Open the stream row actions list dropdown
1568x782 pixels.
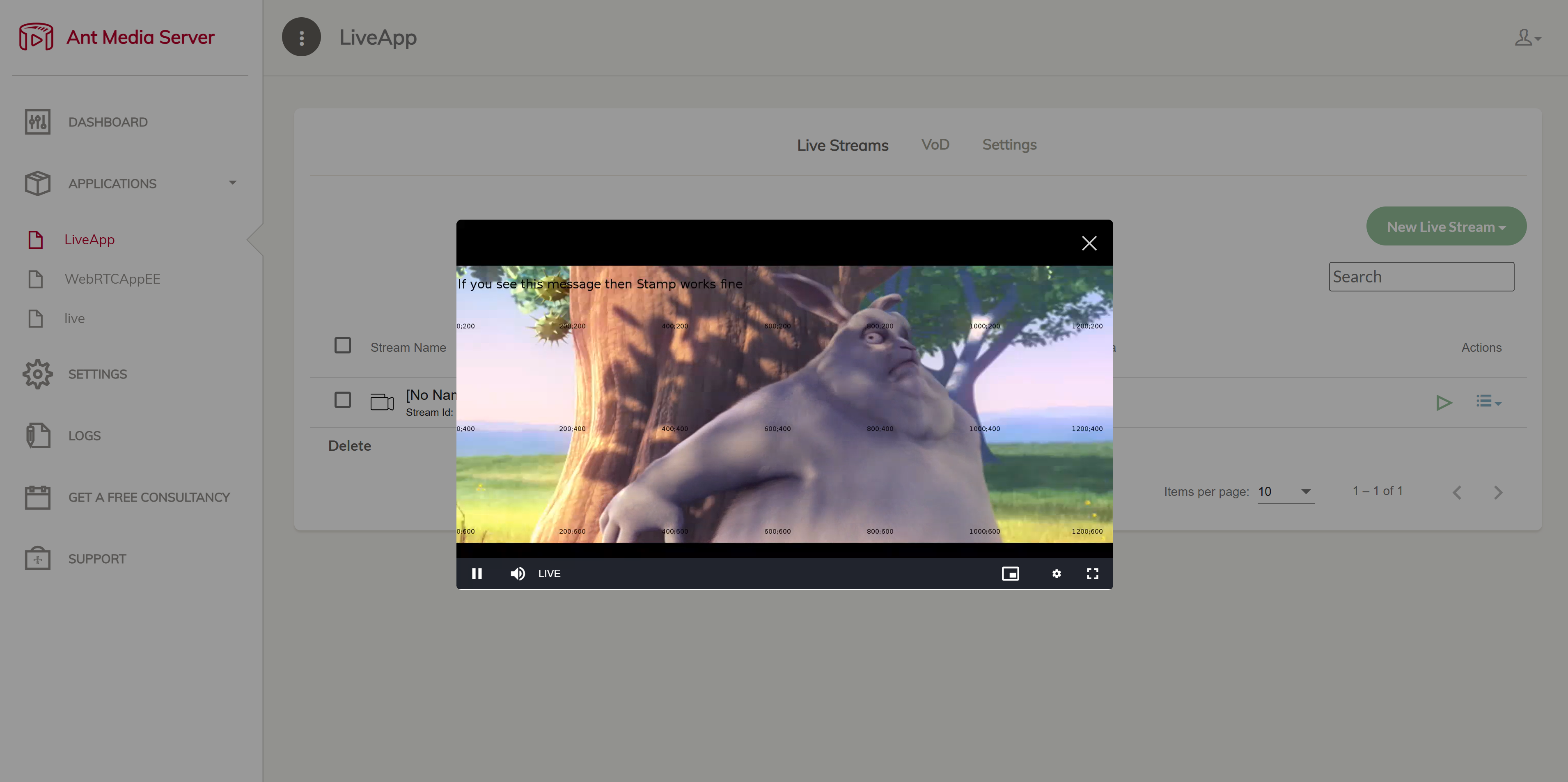[1489, 401]
